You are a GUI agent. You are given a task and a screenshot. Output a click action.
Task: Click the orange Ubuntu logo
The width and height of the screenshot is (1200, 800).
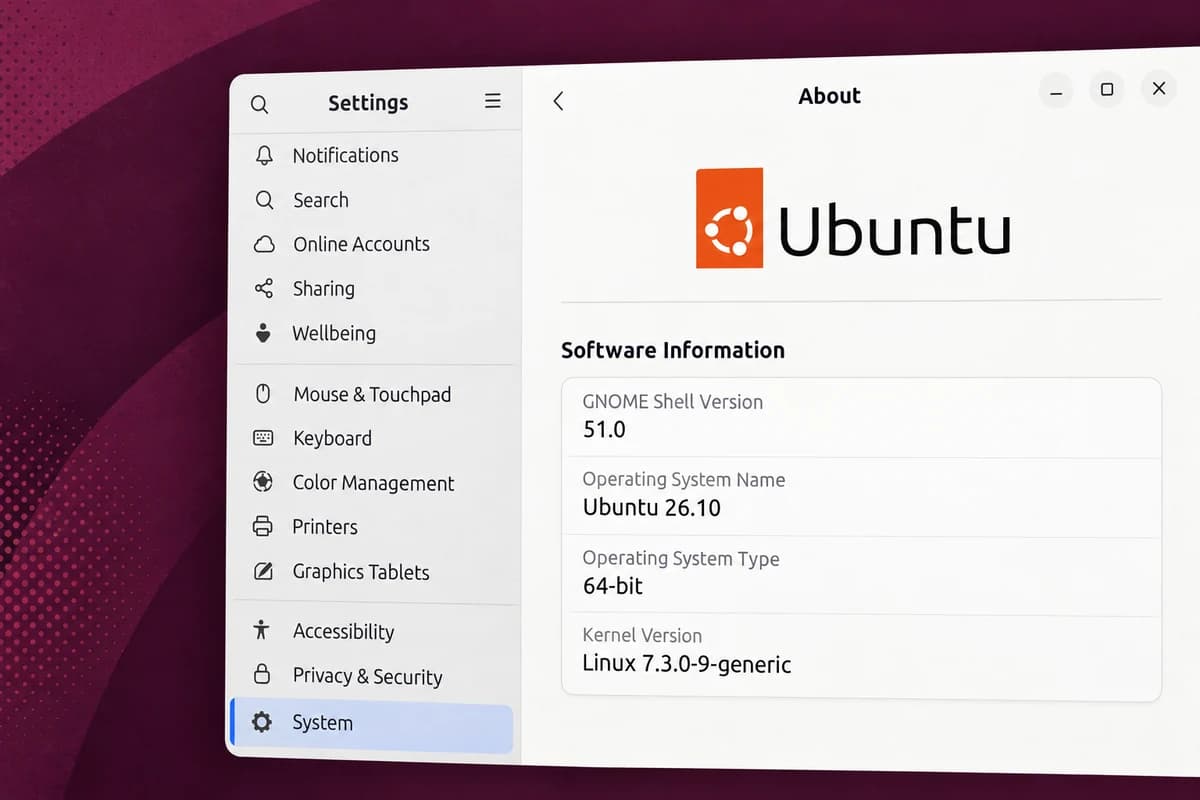pyautogui.click(x=729, y=218)
